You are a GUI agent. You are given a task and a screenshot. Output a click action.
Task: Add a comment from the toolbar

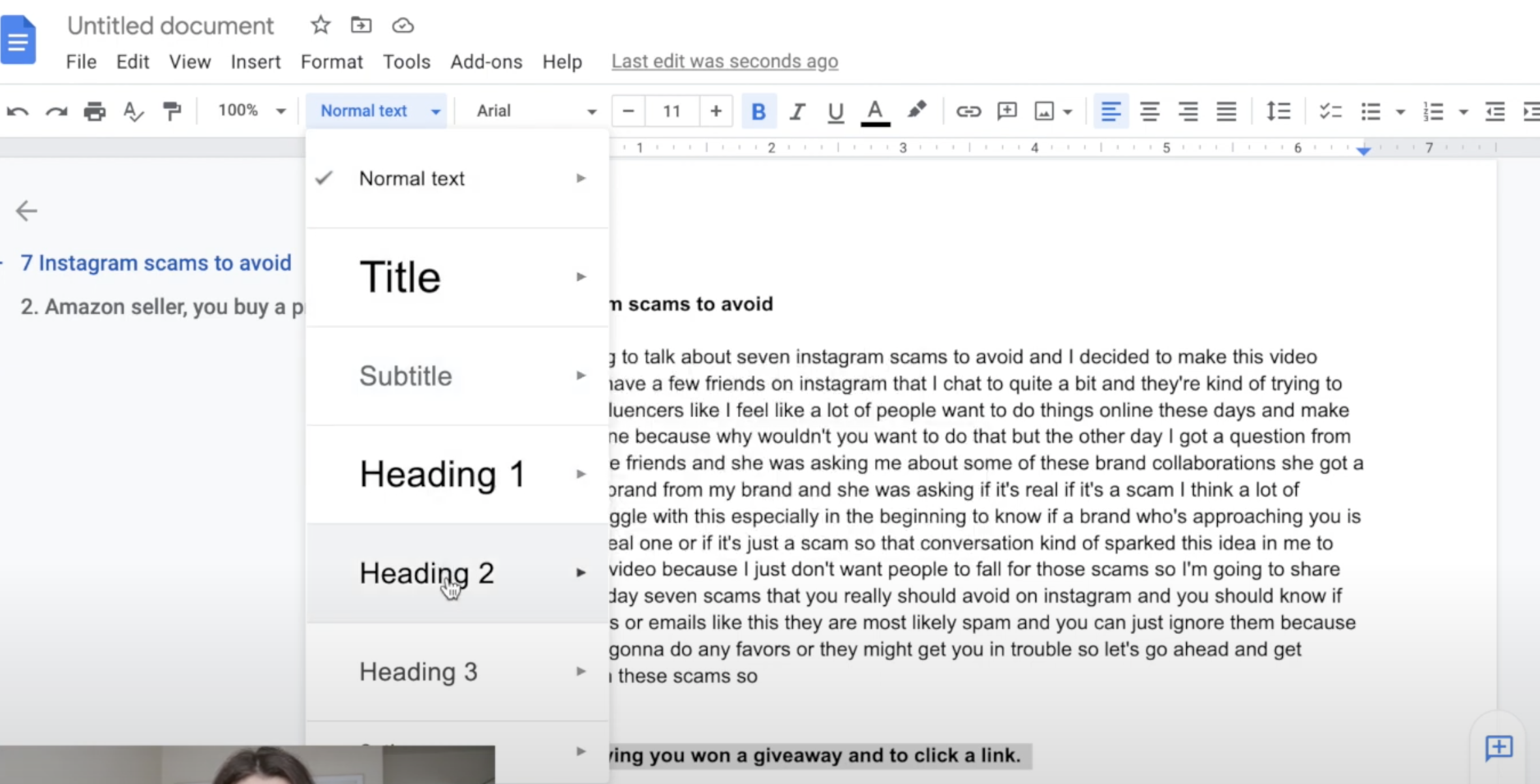pos(1007,111)
